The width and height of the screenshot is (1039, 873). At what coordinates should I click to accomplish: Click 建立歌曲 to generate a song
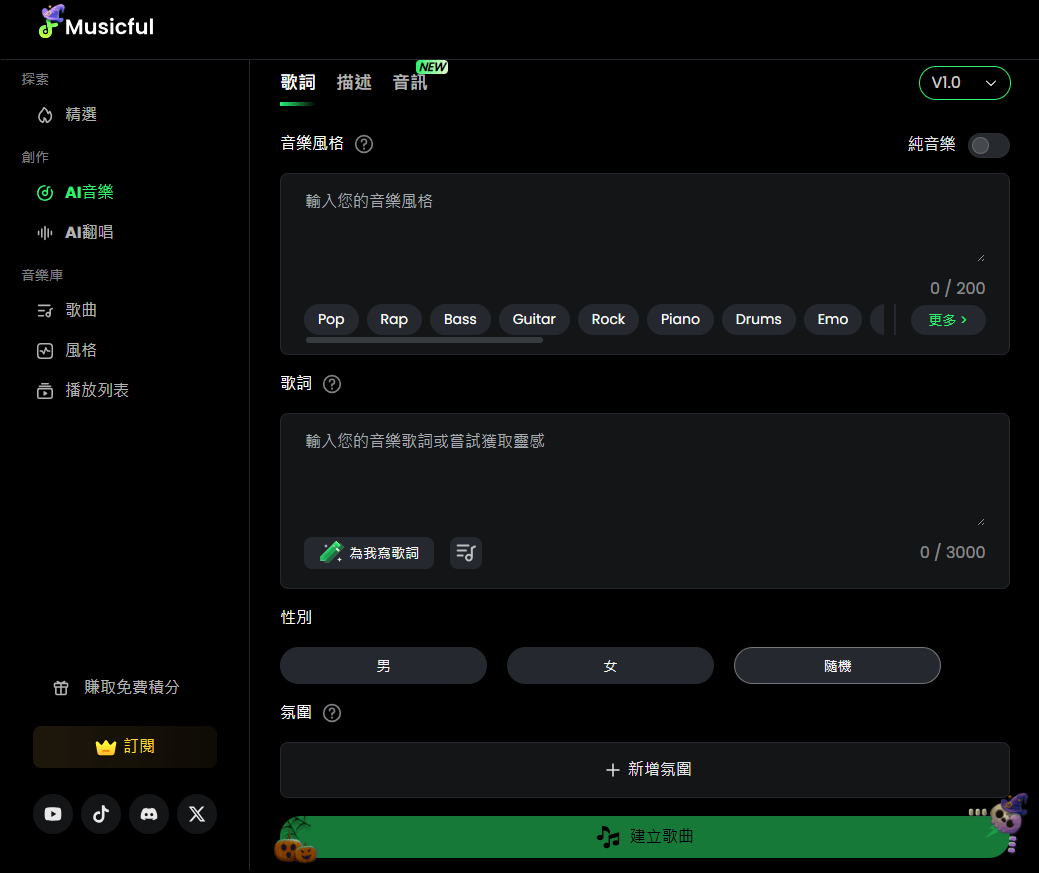(647, 836)
